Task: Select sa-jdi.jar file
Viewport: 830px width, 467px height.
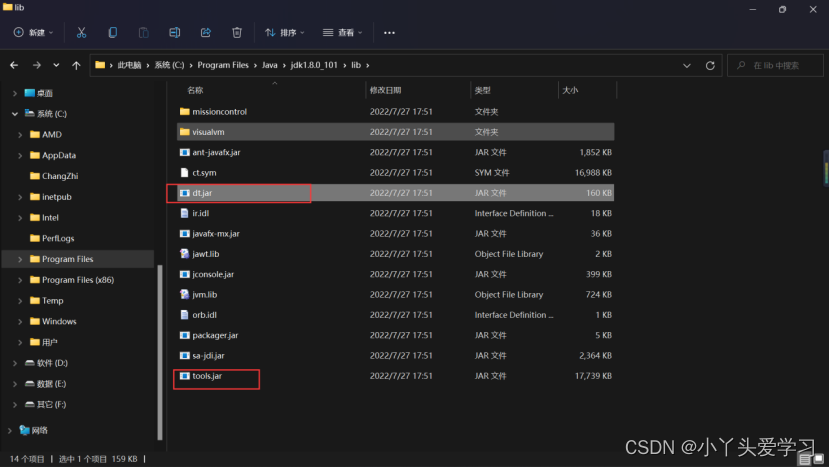Action: [395, 356]
